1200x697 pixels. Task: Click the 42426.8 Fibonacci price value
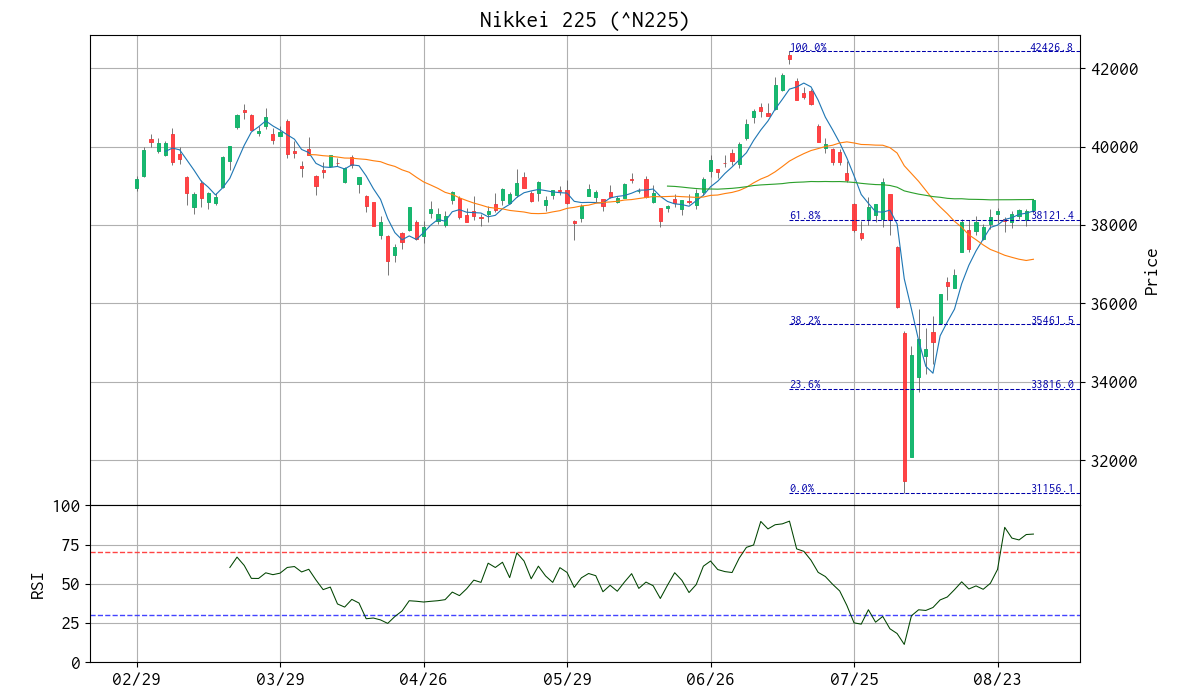click(1052, 47)
